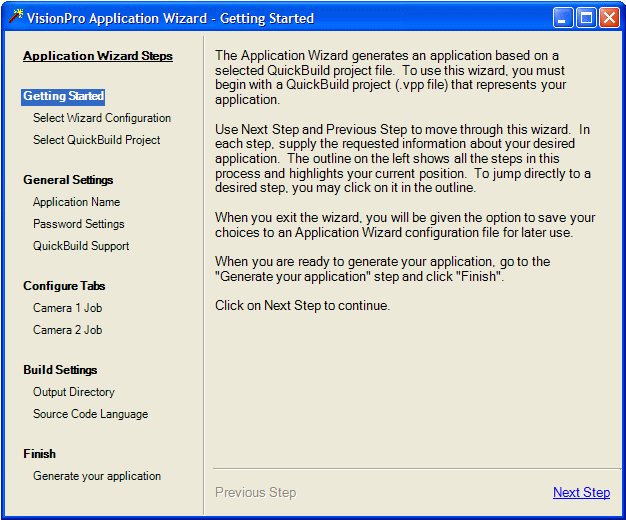
Task: Select Generate your application step
Action: [x=97, y=476]
